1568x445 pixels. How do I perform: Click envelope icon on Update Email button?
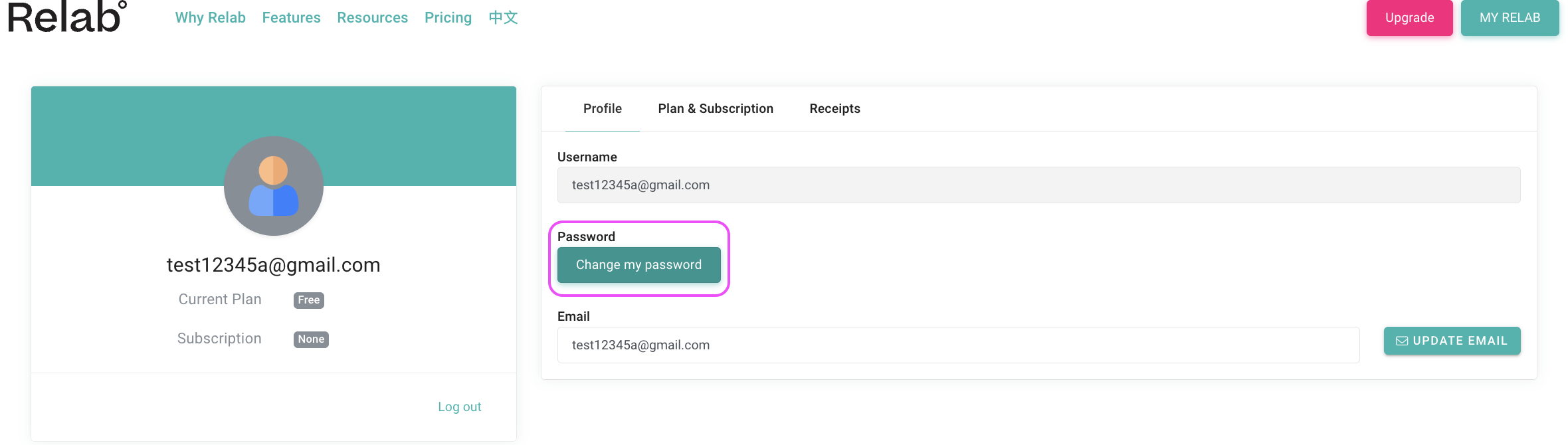coord(1402,341)
